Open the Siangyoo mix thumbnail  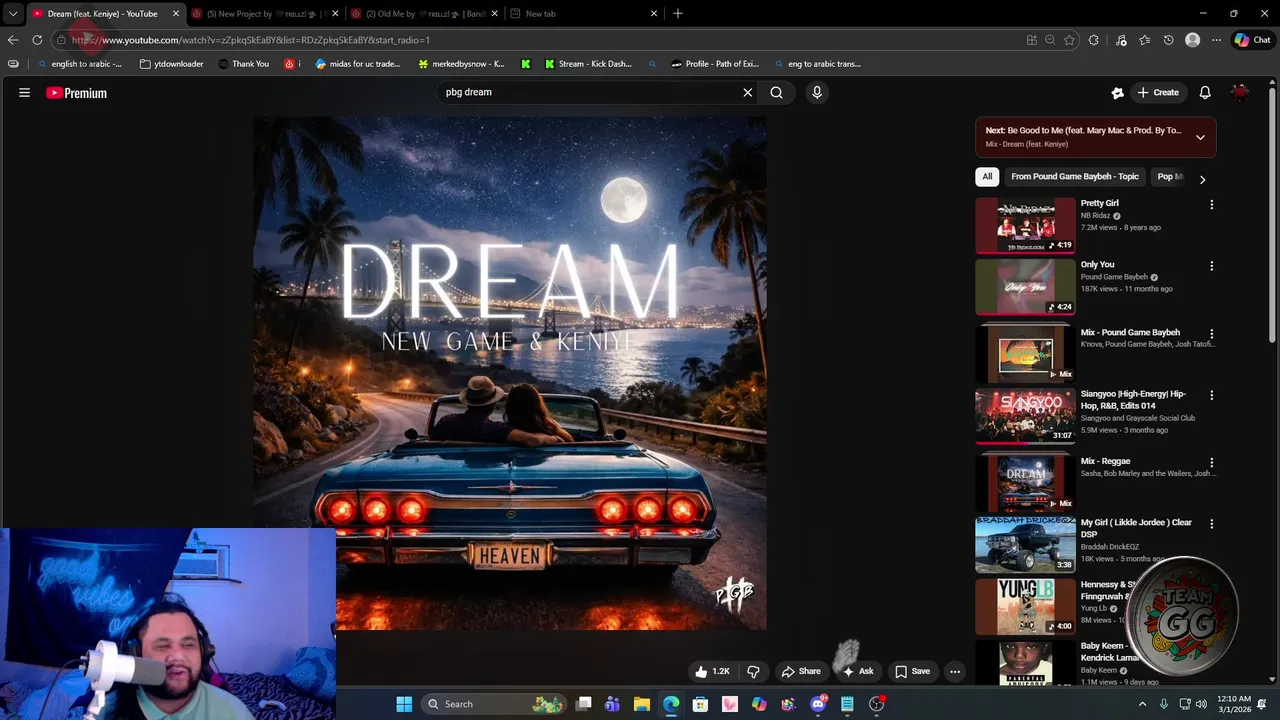point(1025,415)
